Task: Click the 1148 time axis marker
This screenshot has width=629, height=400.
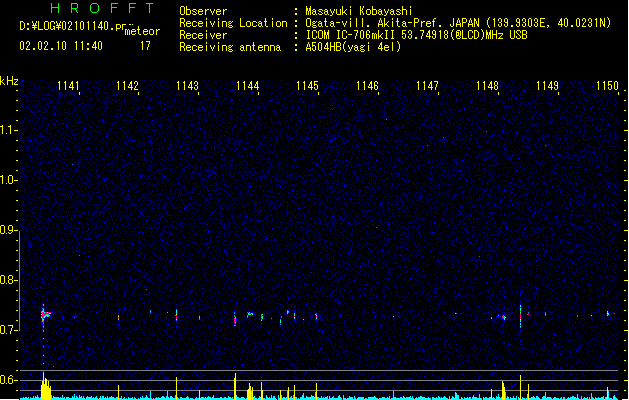Action: point(487,86)
